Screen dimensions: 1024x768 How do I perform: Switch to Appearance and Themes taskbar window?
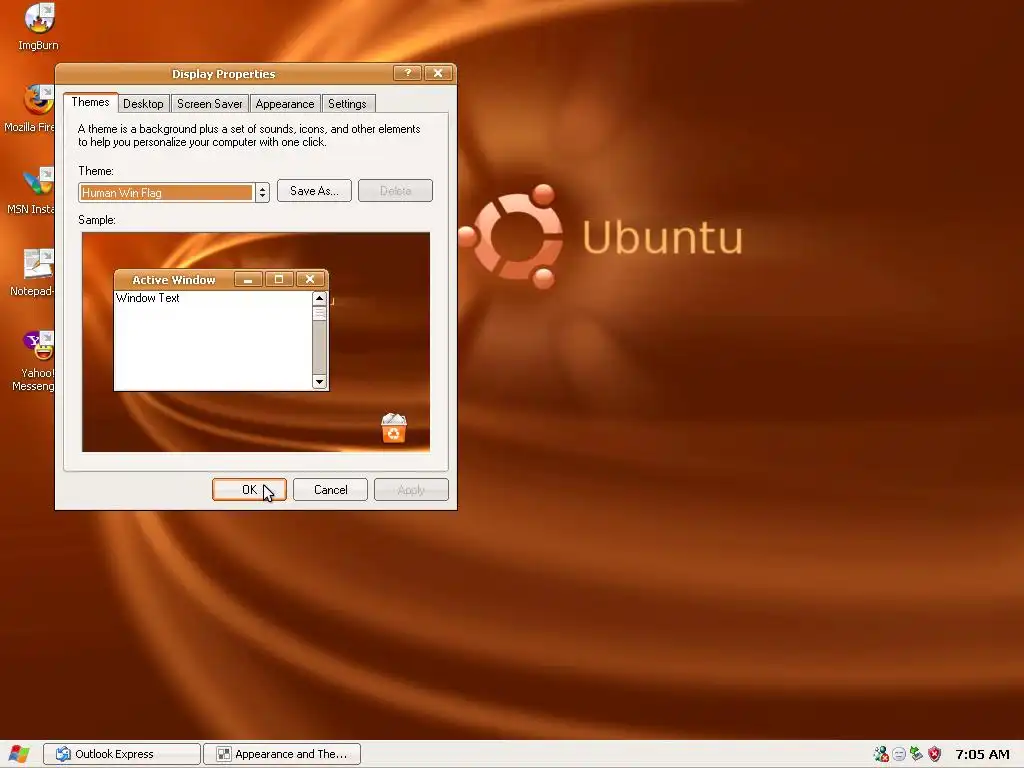282,754
